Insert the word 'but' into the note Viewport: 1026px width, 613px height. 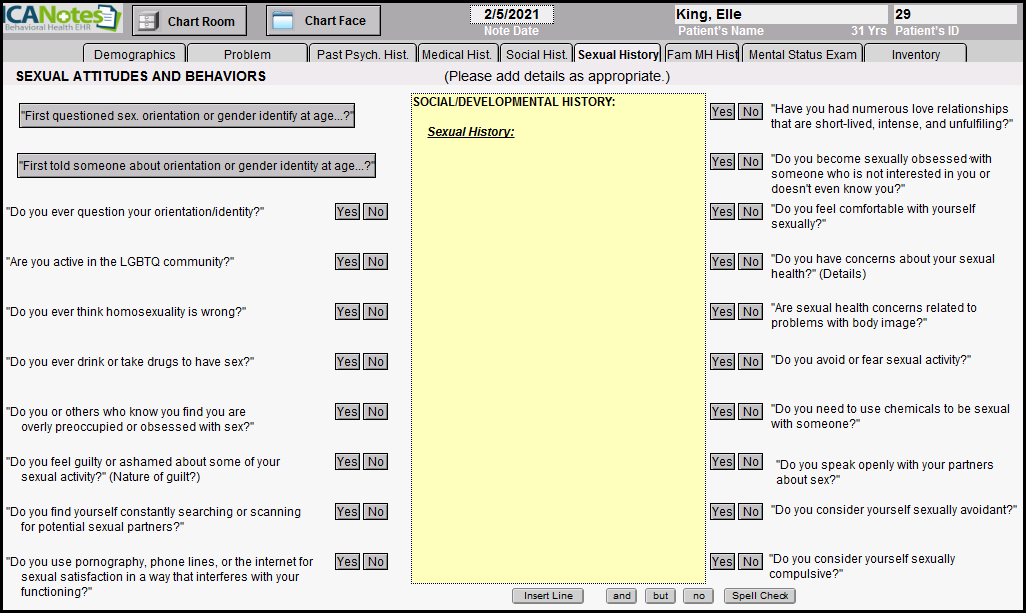click(x=660, y=596)
